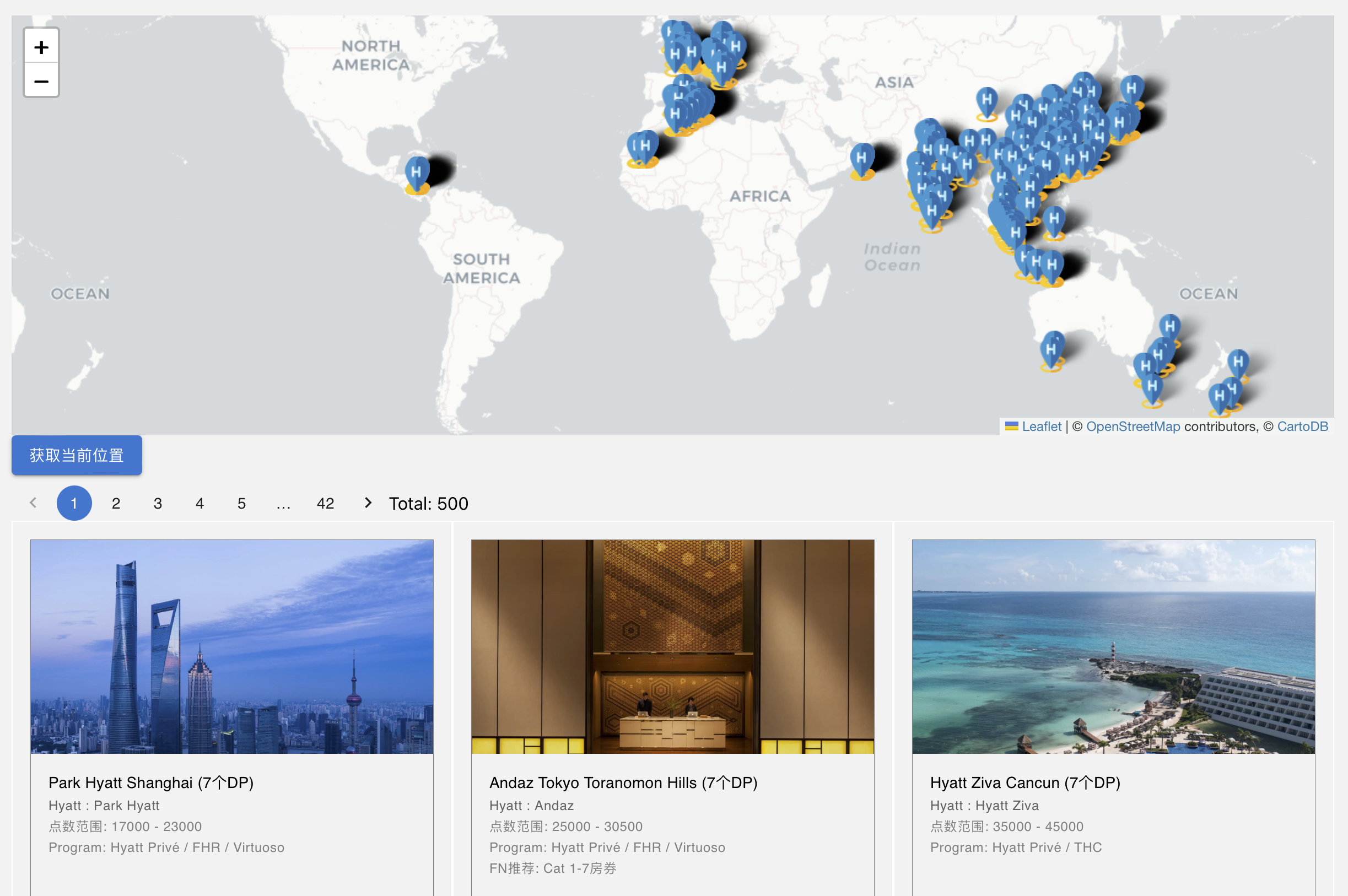The height and width of the screenshot is (896, 1348).
Task: Click the map zoom out minus button
Action: (41, 80)
